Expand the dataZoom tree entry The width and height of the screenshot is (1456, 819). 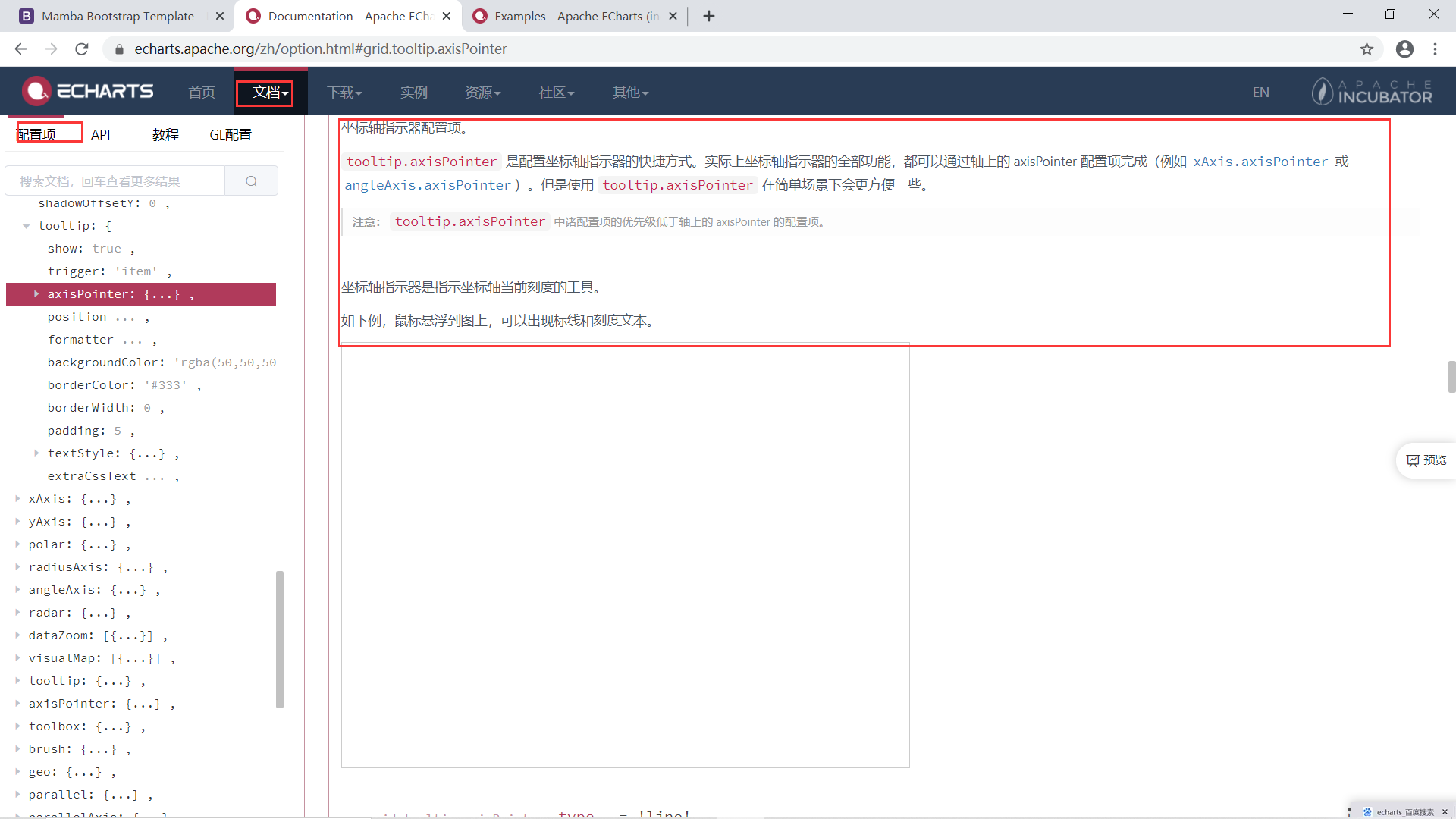[x=17, y=635]
